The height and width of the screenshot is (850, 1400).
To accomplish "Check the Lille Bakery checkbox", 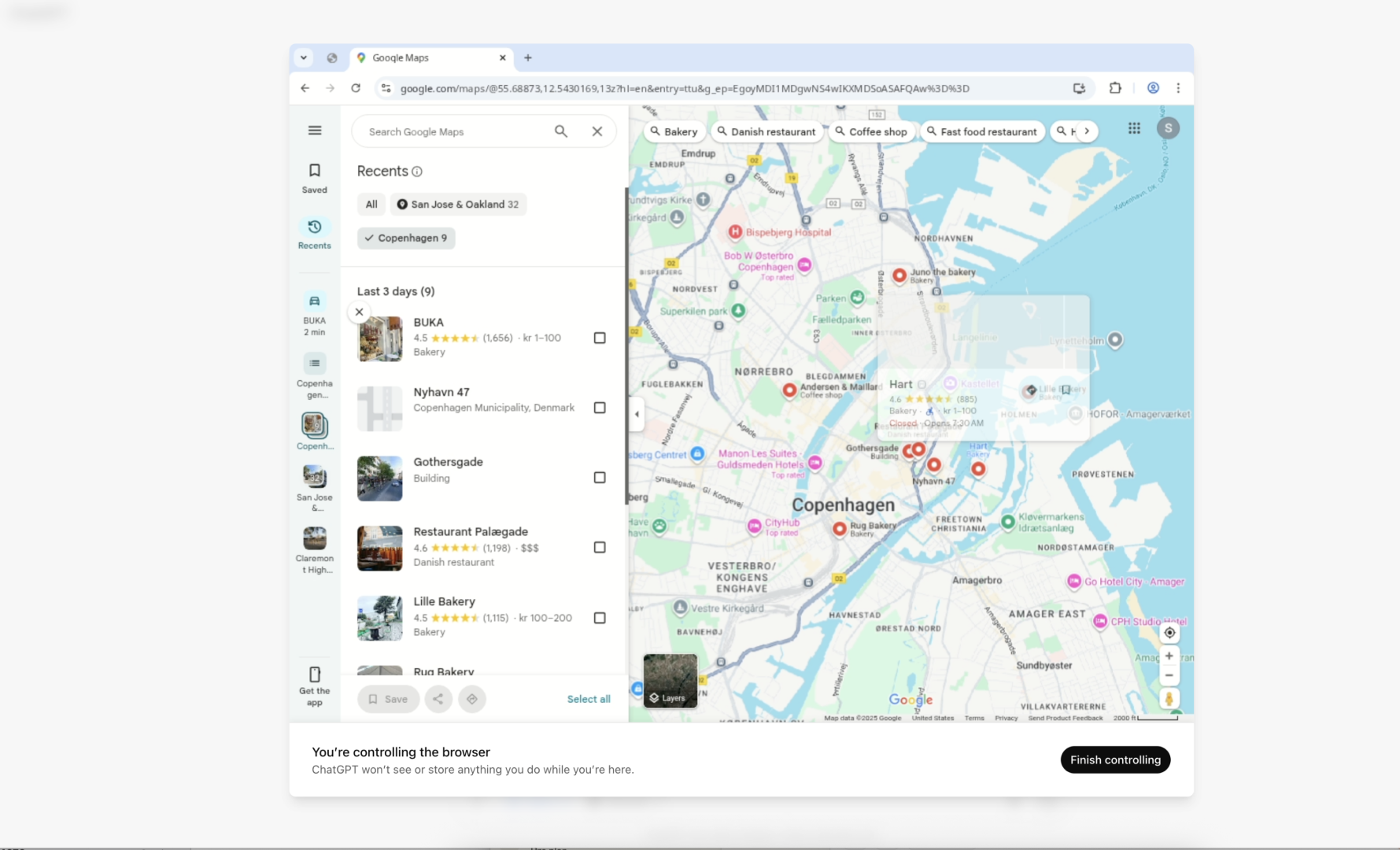I will coord(600,618).
